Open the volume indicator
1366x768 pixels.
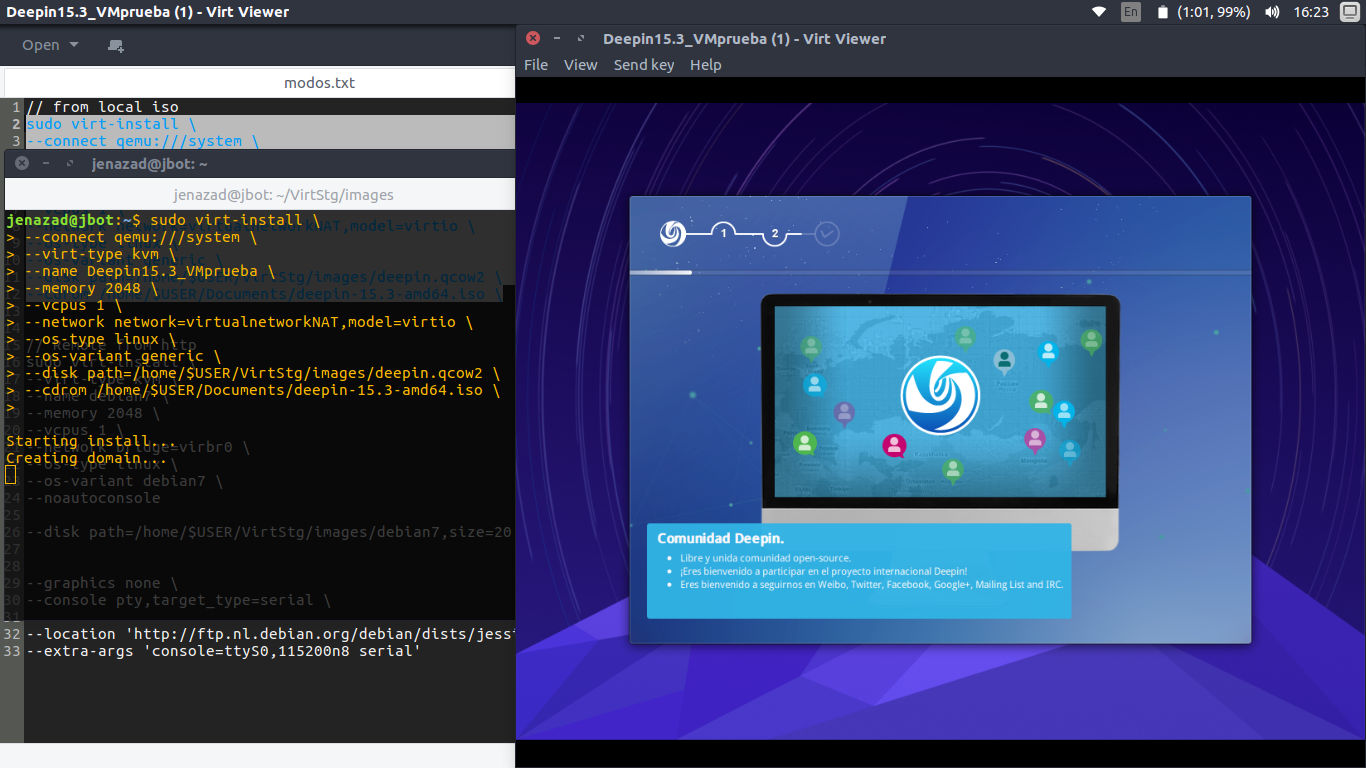1272,12
